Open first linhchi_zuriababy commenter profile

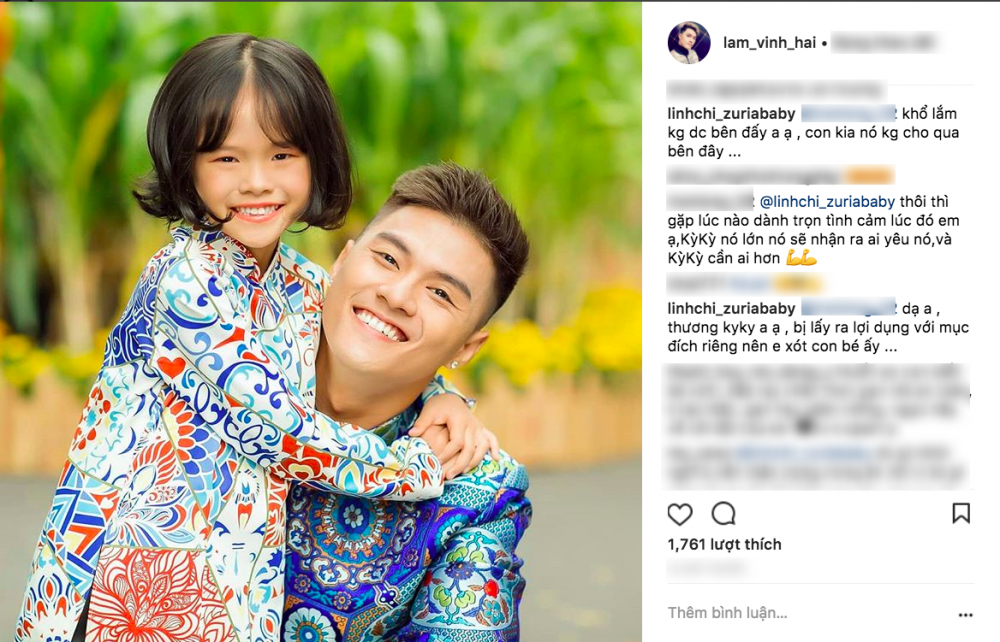click(732, 113)
